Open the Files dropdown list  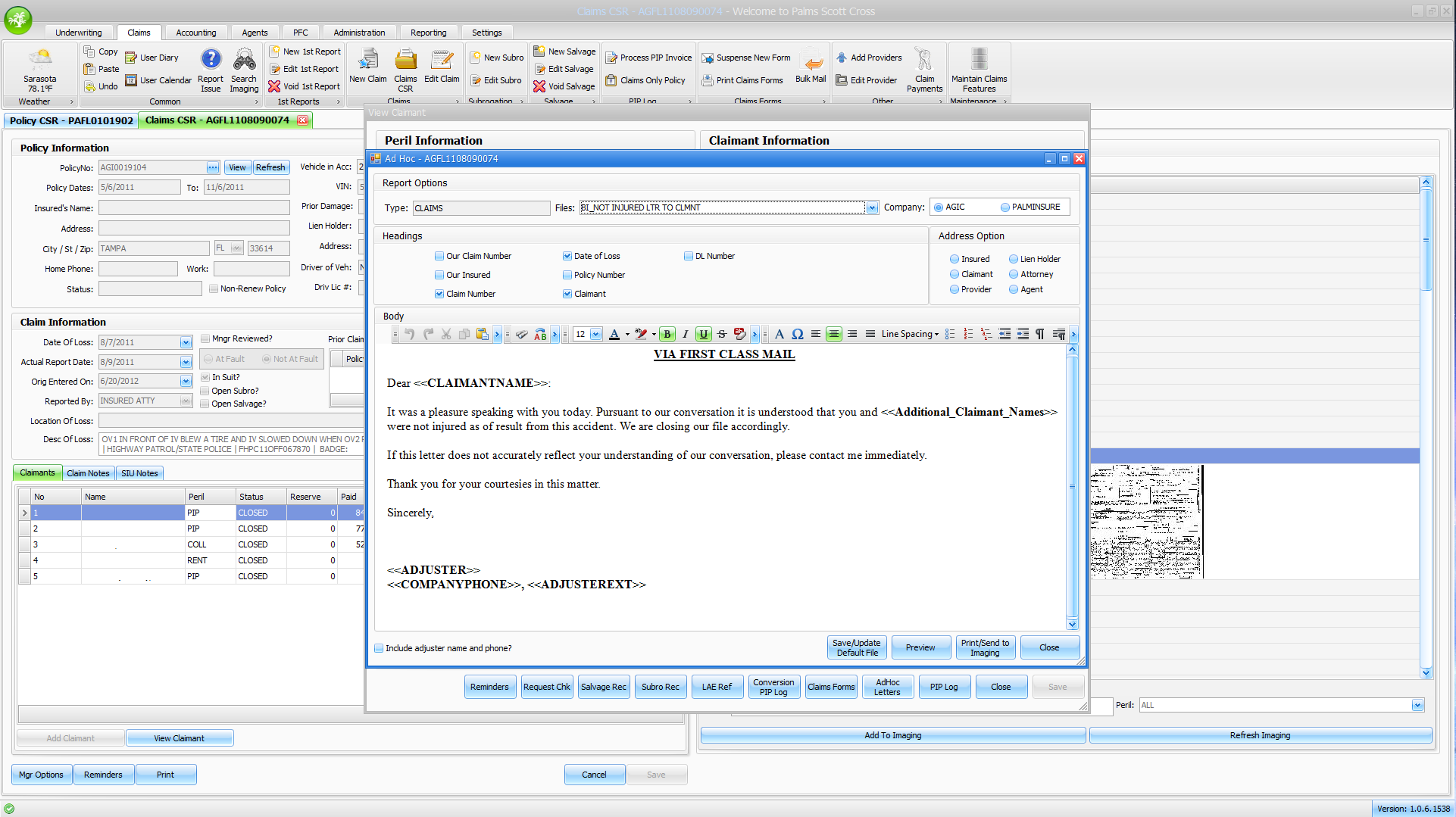pos(872,208)
